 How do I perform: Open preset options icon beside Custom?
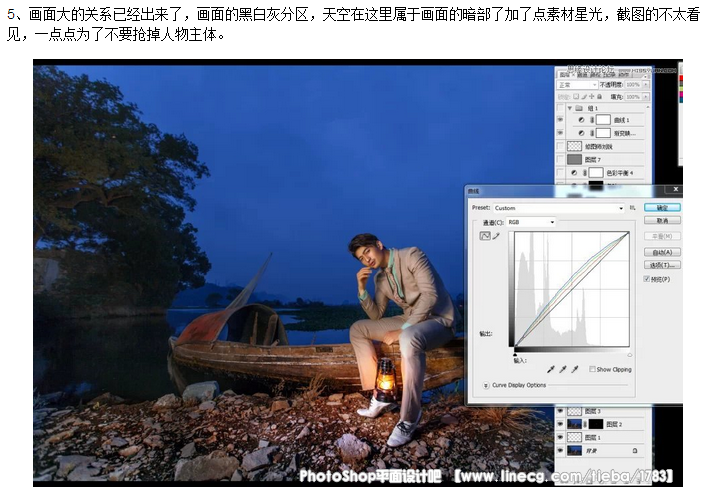[x=633, y=208]
